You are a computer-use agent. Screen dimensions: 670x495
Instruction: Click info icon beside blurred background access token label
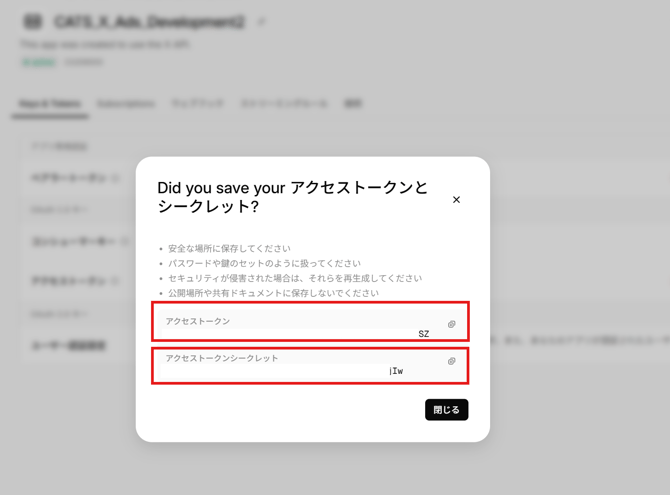click(115, 281)
